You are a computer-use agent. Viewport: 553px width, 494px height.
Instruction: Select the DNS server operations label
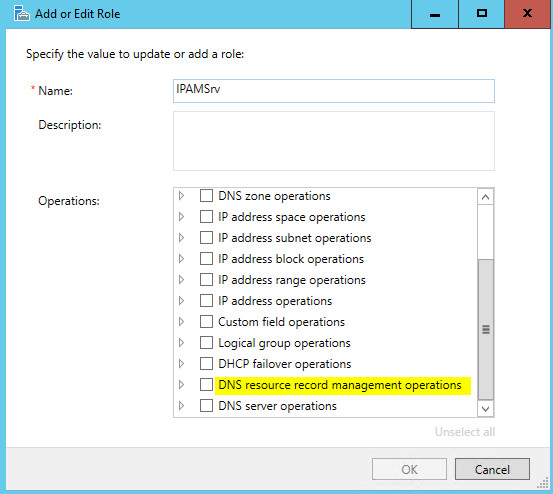tap(277, 406)
